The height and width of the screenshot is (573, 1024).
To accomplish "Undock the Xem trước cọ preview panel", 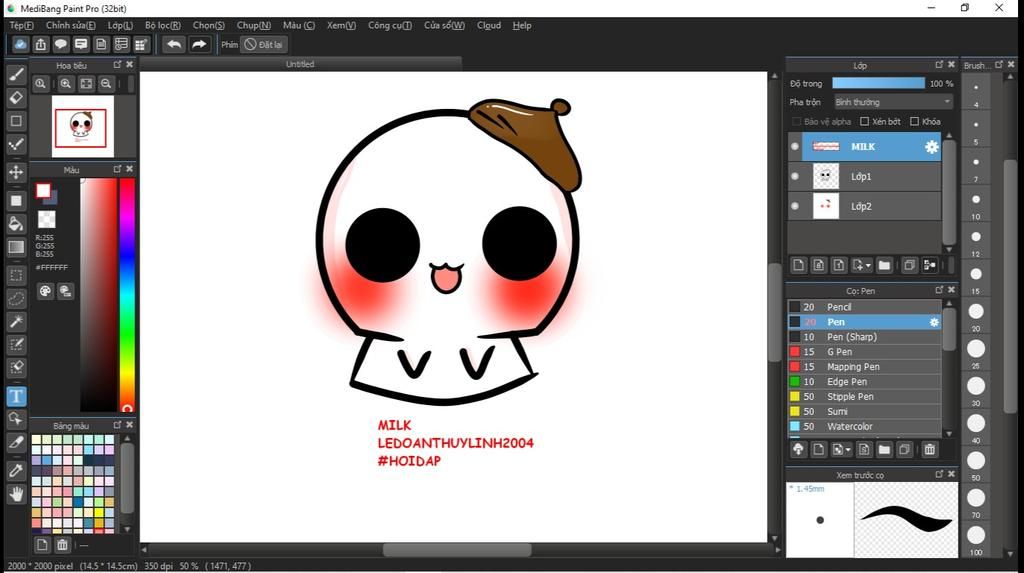I will pyautogui.click(x=939, y=474).
